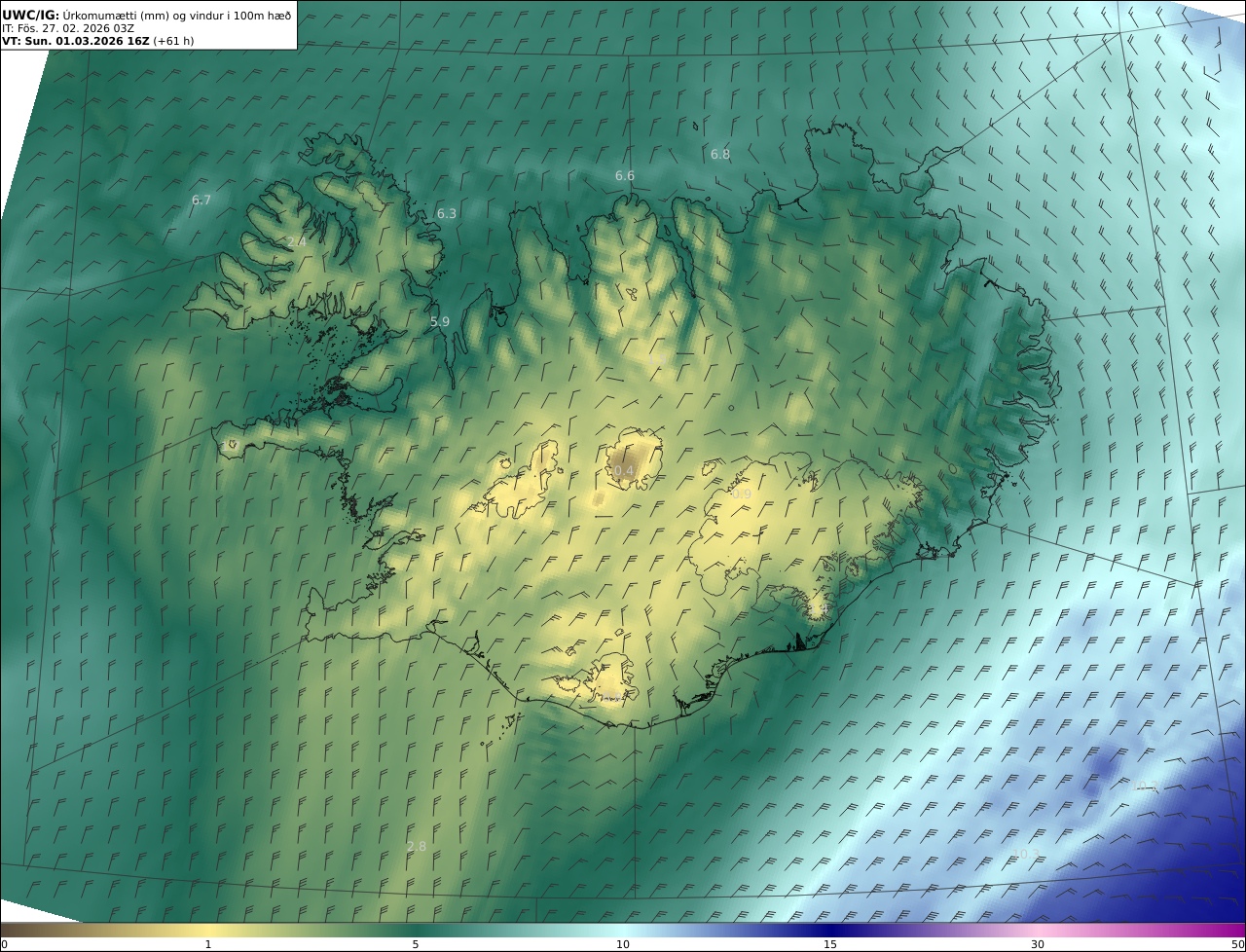Viewport: 1246px width, 952px height.
Task: Click the Langjökull glacier outline west of Hofsjökull
Action: (x=520, y=482)
